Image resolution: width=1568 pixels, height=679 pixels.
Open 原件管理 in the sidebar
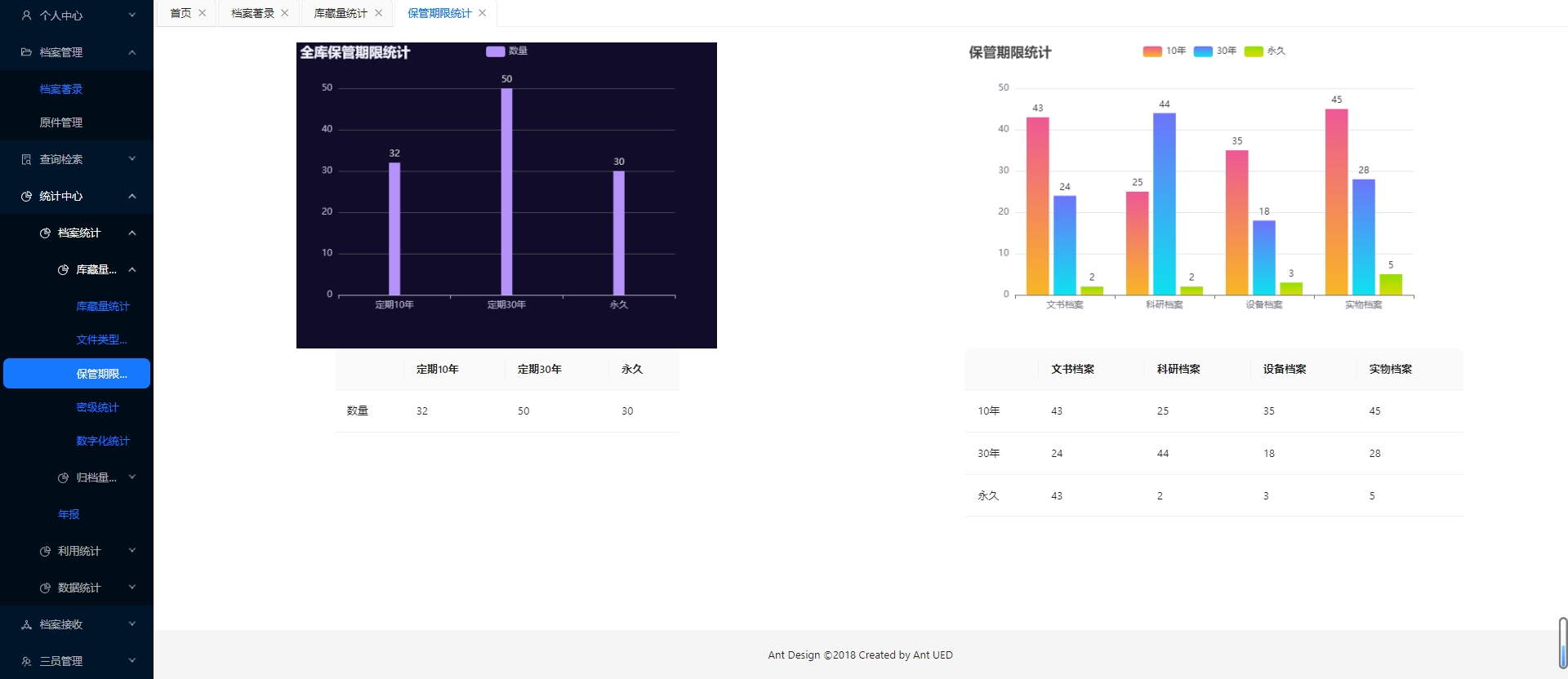(x=61, y=122)
